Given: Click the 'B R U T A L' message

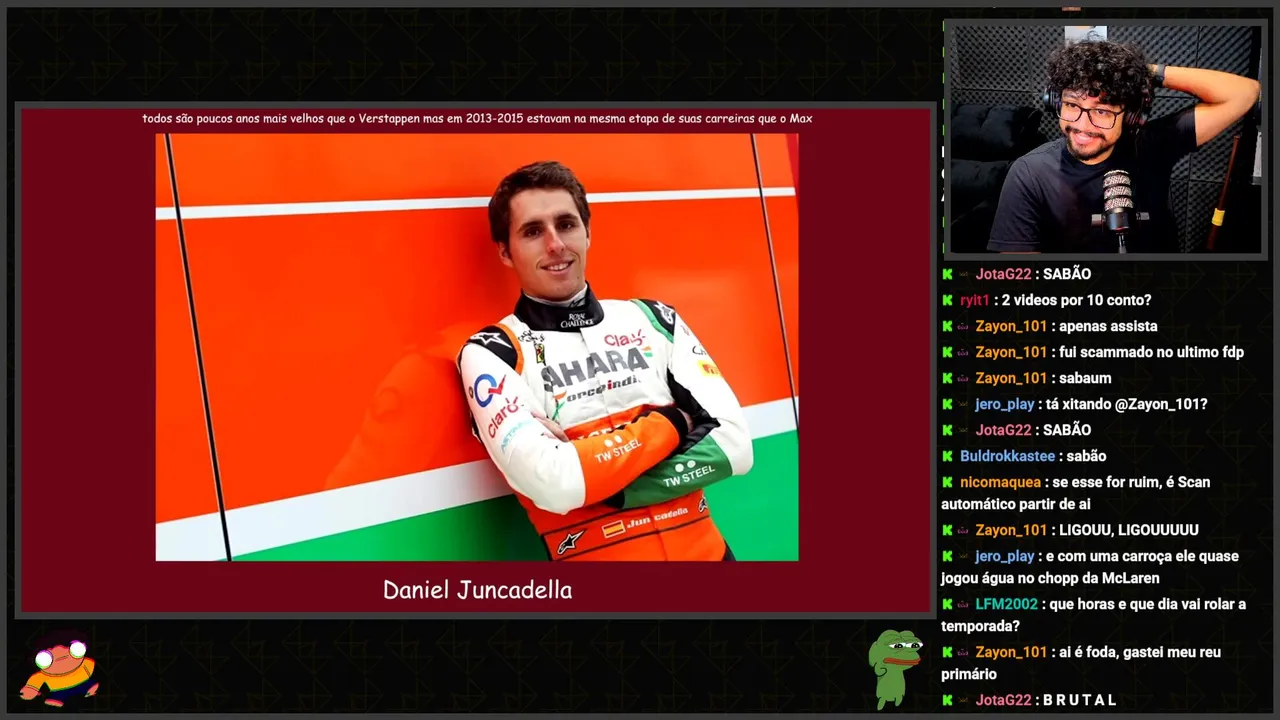Looking at the screenshot, I should click(x=1079, y=700).
